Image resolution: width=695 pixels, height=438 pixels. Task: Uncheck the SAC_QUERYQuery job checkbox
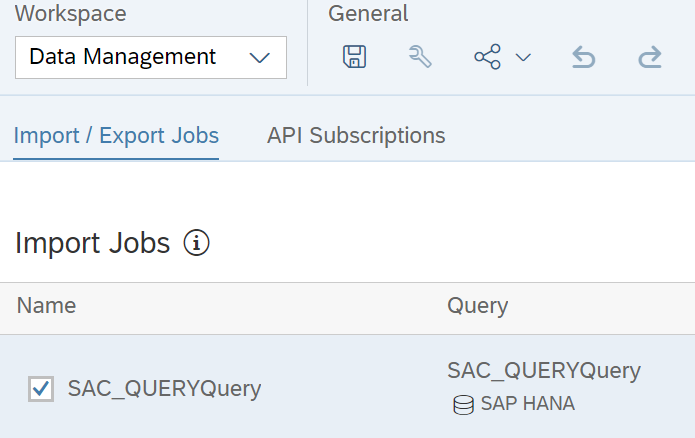[x=41, y=389]
